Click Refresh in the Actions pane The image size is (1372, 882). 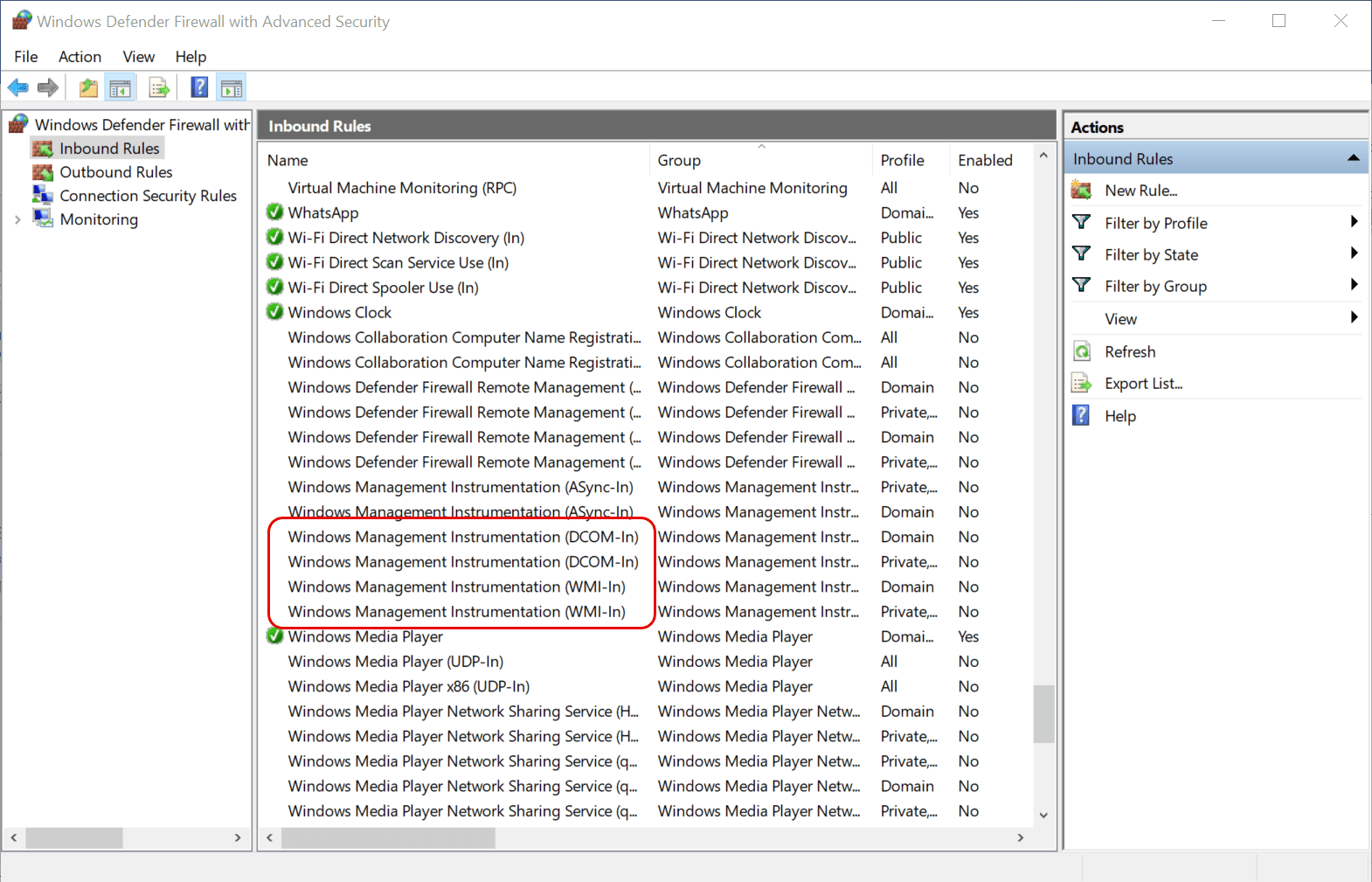(x=1129, y=351)
